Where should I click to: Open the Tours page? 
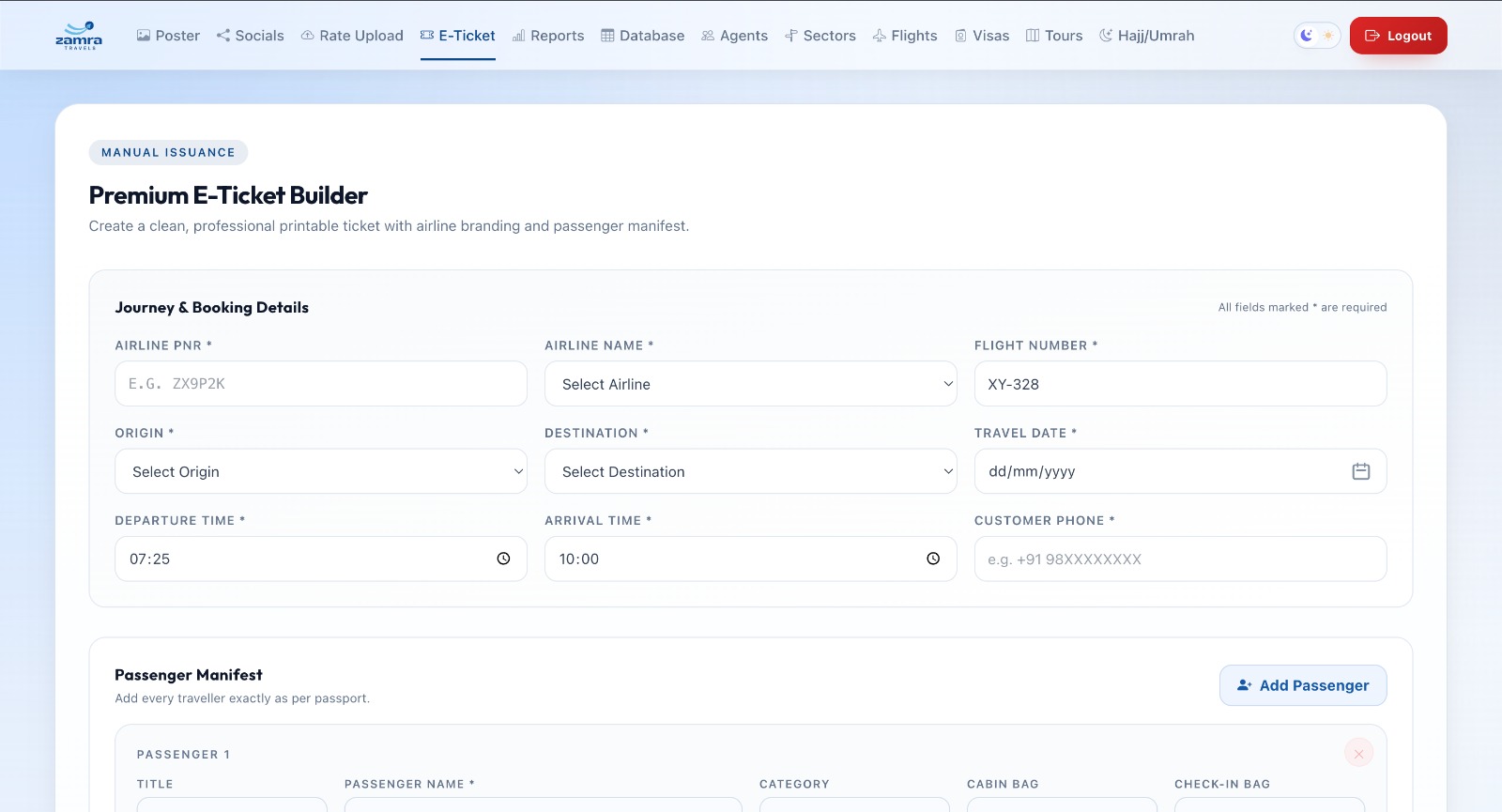[x=1054, y=36]
